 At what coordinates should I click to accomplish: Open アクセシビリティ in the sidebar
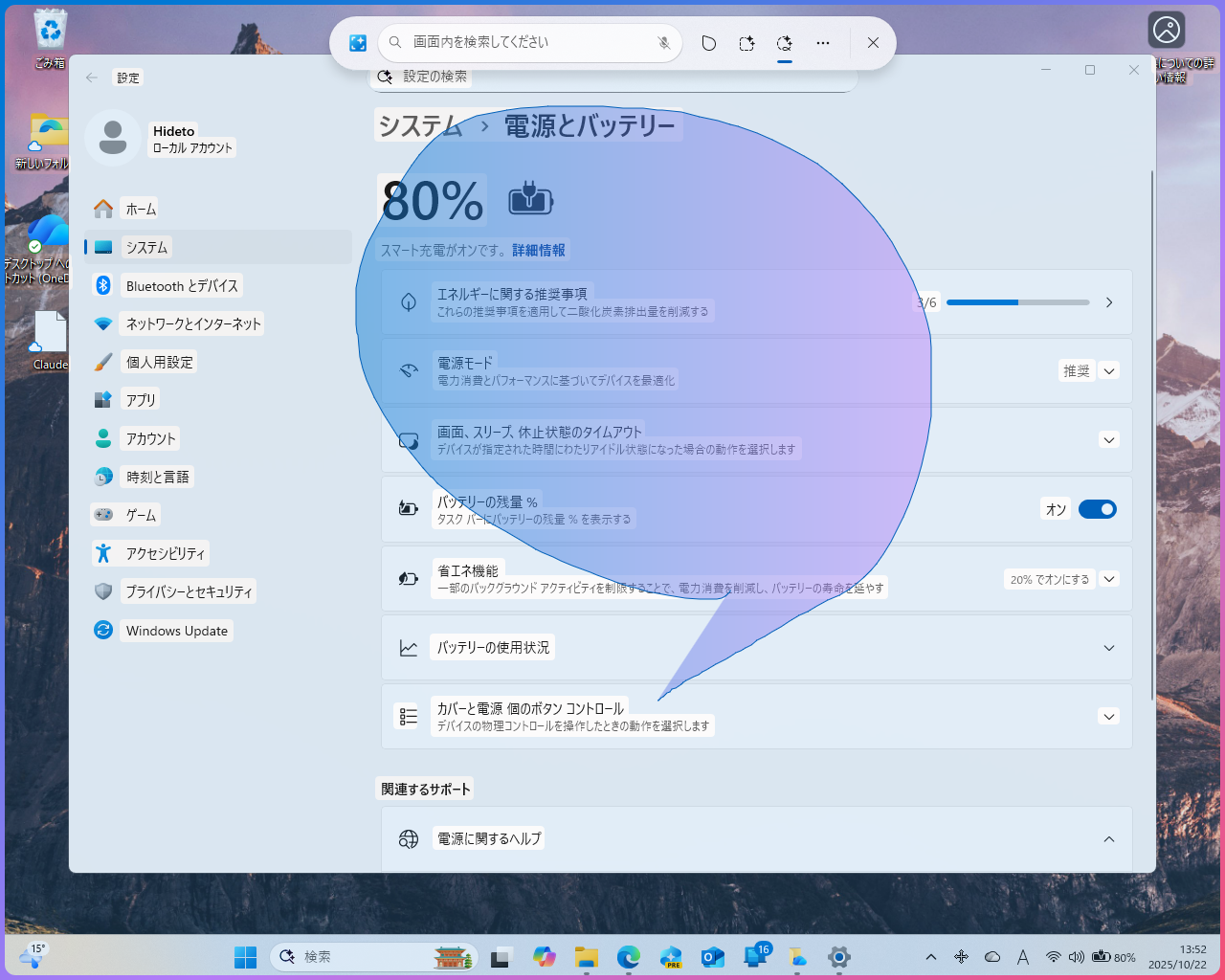(218, 553)
